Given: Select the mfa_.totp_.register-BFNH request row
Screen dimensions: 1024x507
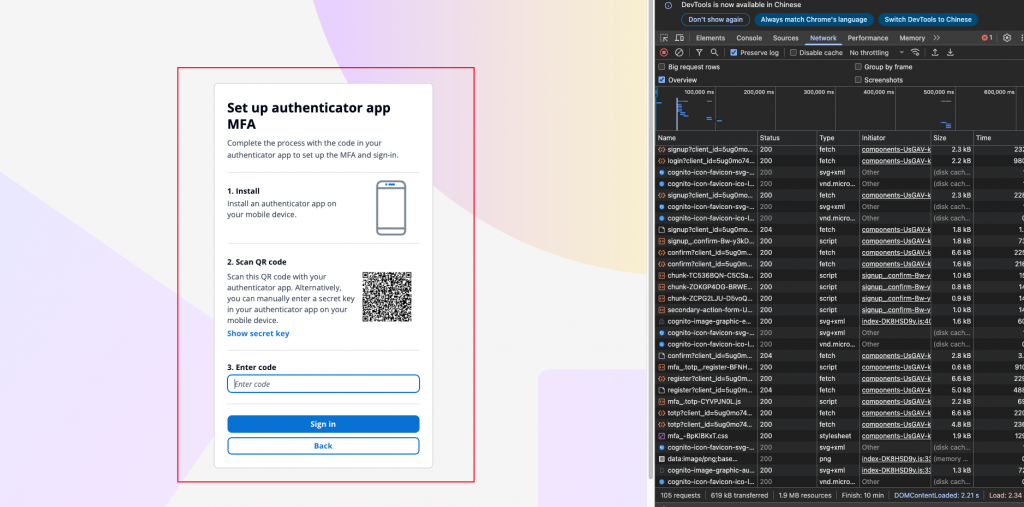Looking at the screenshot, I should tap(839, 367).
